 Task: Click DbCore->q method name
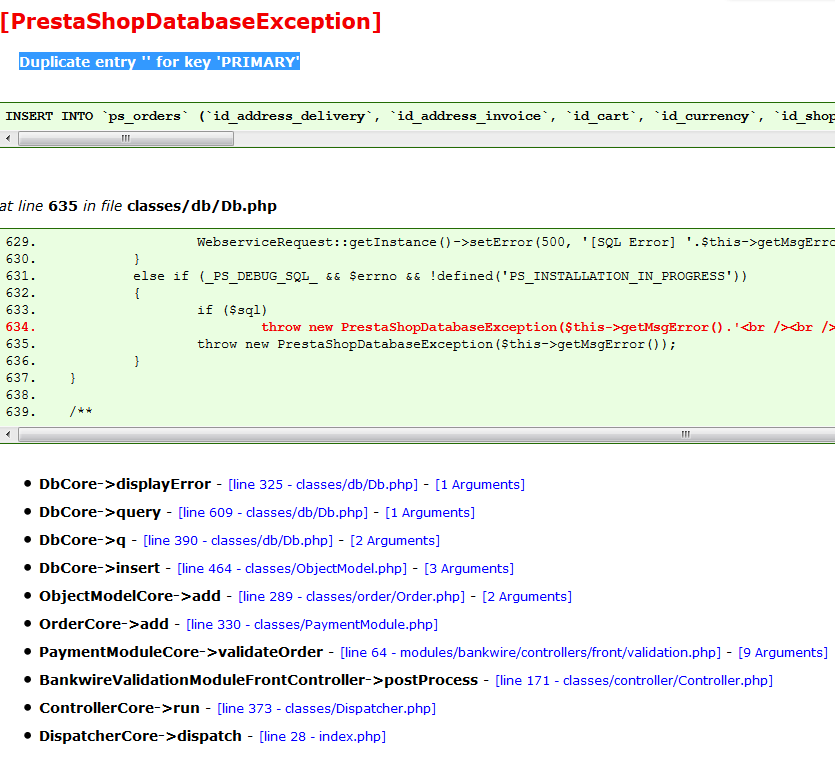point(83,540)
